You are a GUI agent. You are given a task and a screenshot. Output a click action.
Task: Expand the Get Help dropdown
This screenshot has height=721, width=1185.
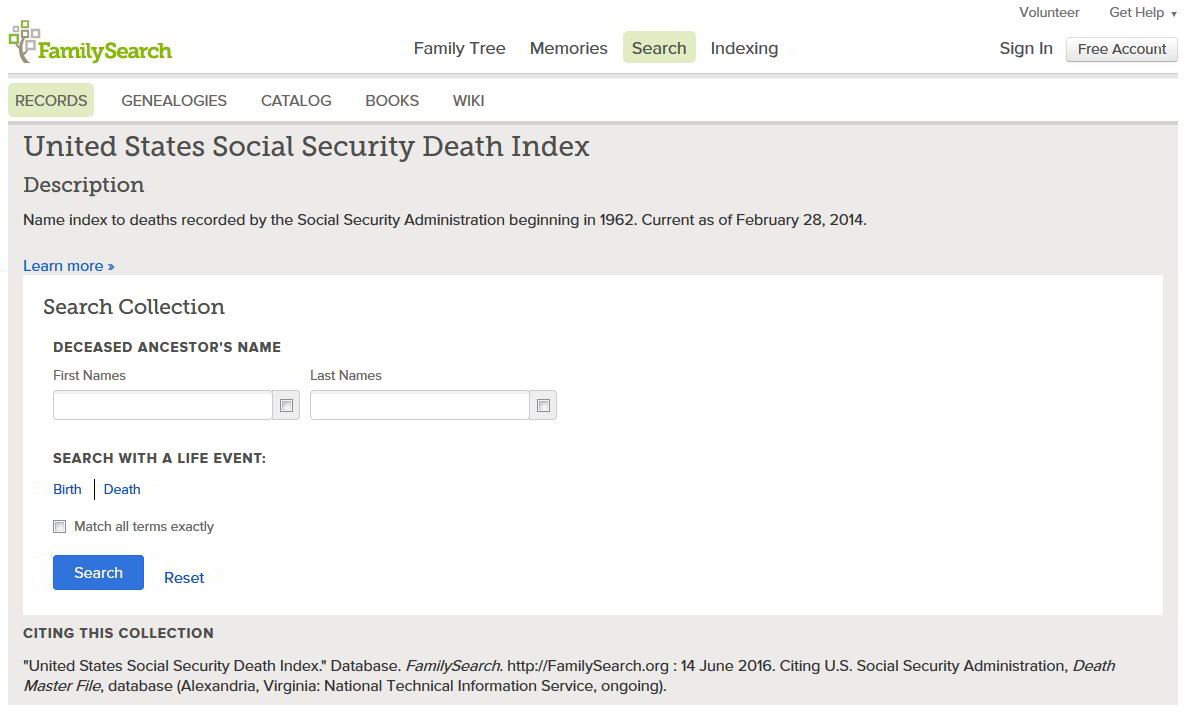click(1143, 13)
